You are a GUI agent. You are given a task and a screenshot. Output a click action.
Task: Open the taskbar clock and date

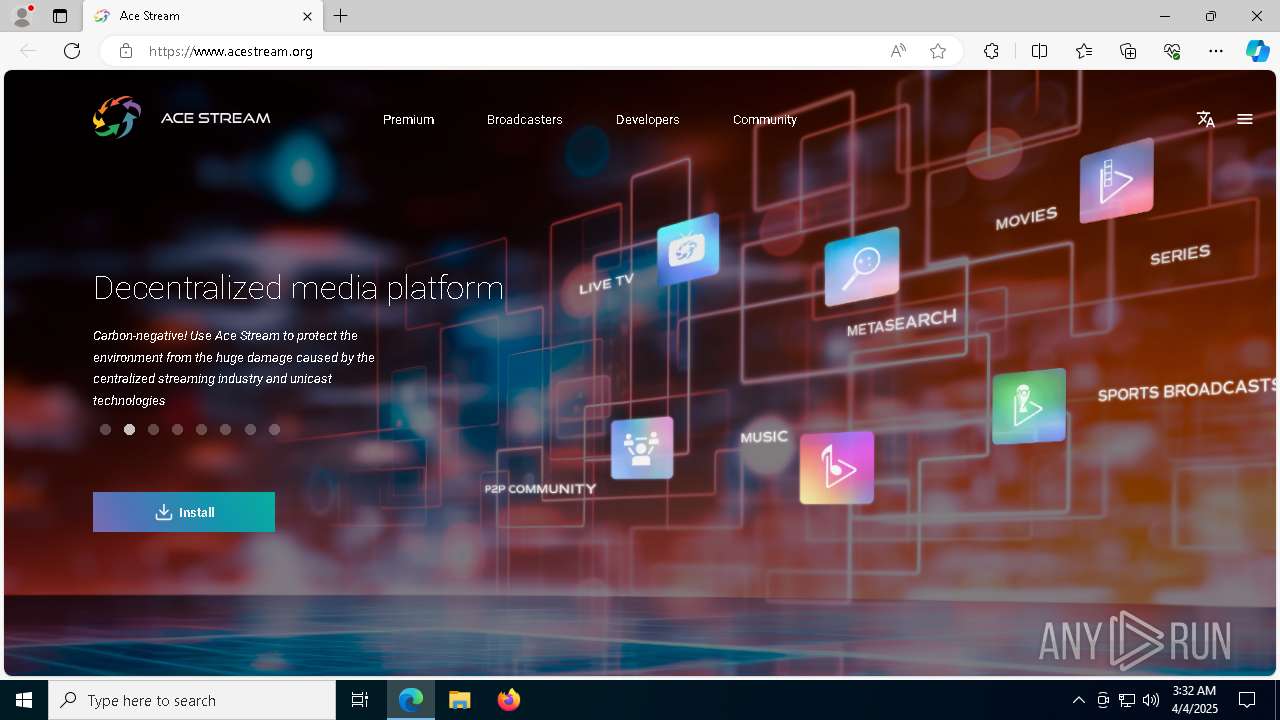[1194, 700]
